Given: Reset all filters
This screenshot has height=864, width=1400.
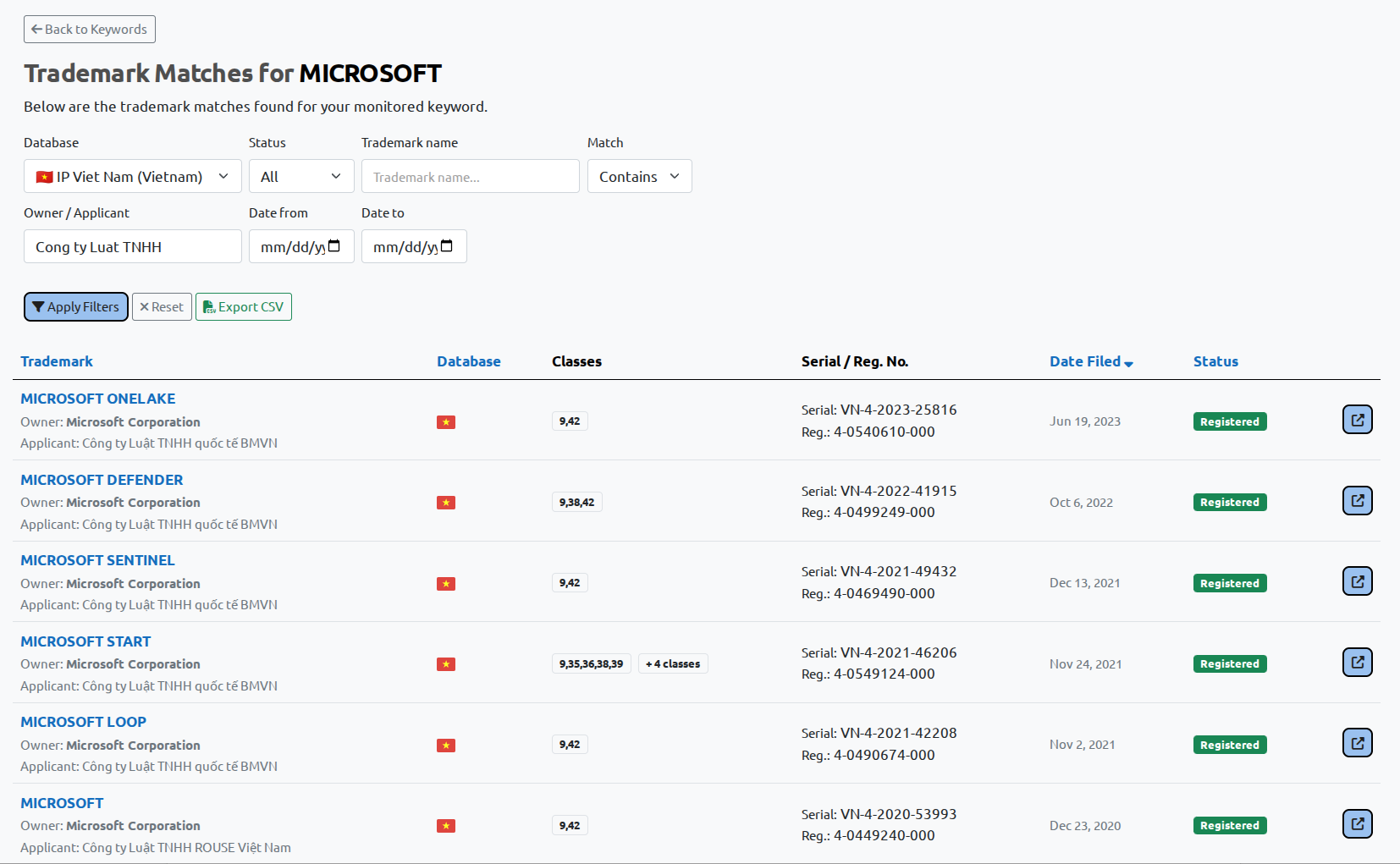Looking at the screenshot, I should pyautogui.click(x=162, y=306).
